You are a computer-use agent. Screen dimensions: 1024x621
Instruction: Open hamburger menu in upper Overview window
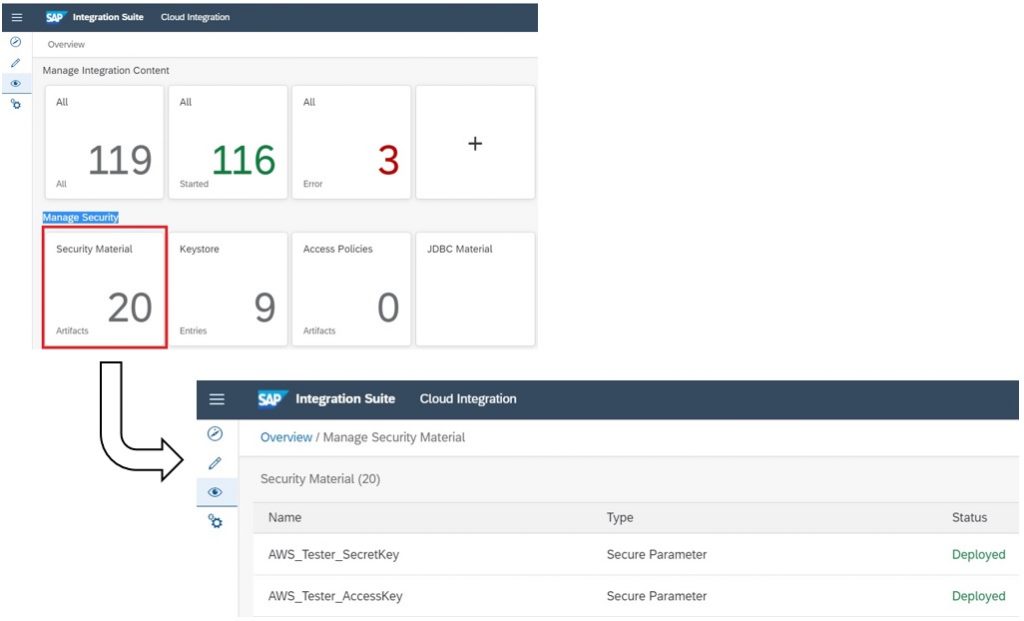[17, 18]
